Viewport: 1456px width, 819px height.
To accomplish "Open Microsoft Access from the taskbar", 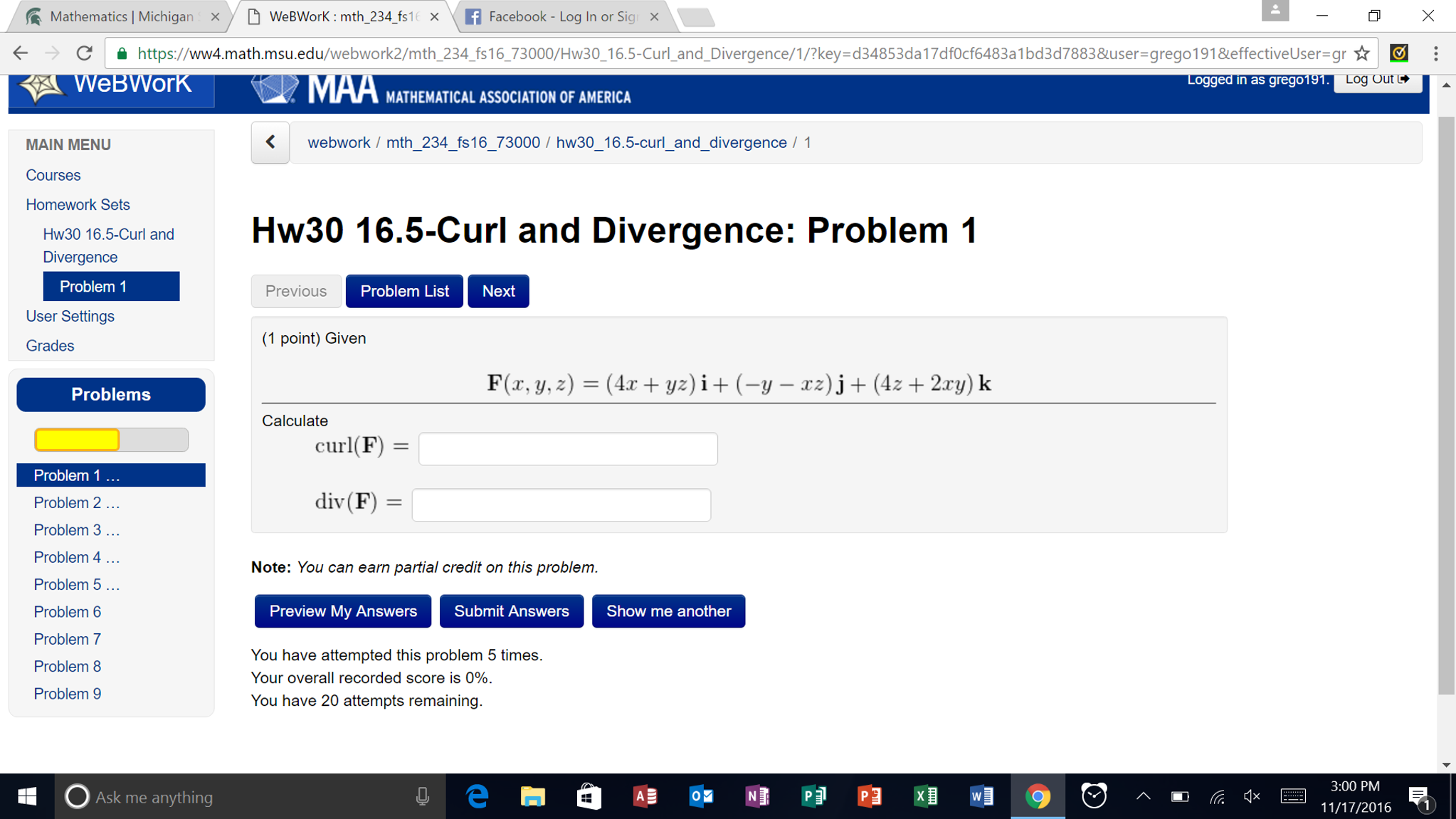I will point(645,796).
